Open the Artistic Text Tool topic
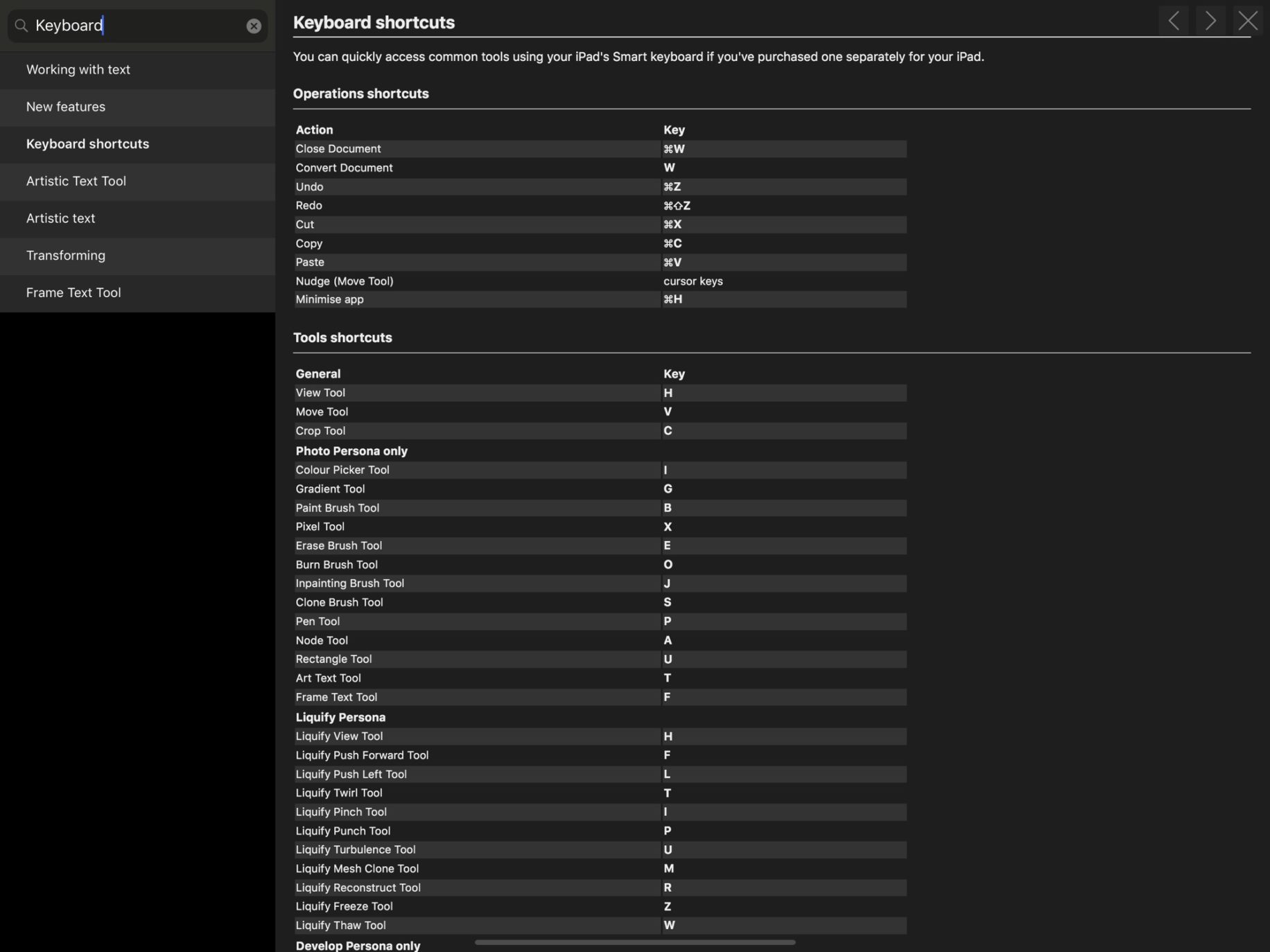 coord(76,181)
